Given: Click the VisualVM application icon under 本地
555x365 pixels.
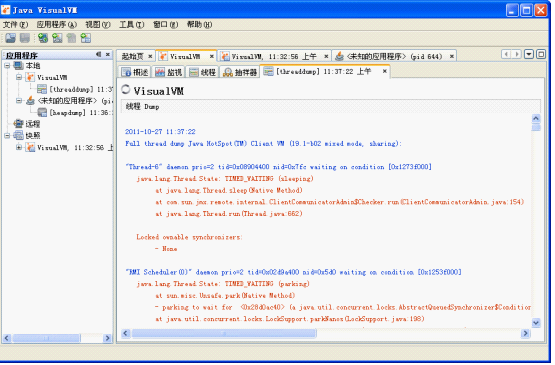Looking at the screenshot, I should [30, 77].
